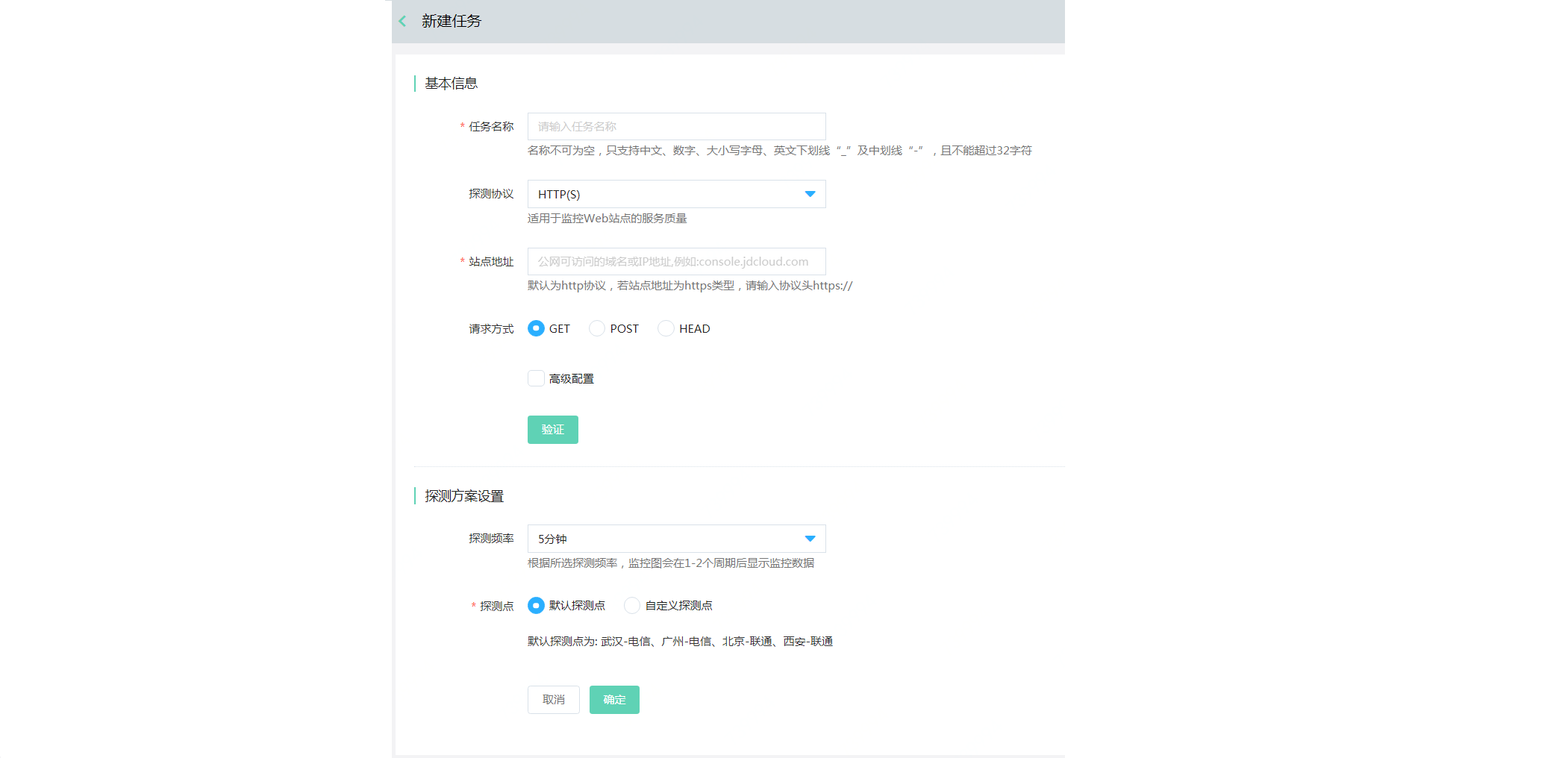Click the back arrow next to 新建任务
The height and width of the screenshot is (758, 1568).
click(403, 21)
